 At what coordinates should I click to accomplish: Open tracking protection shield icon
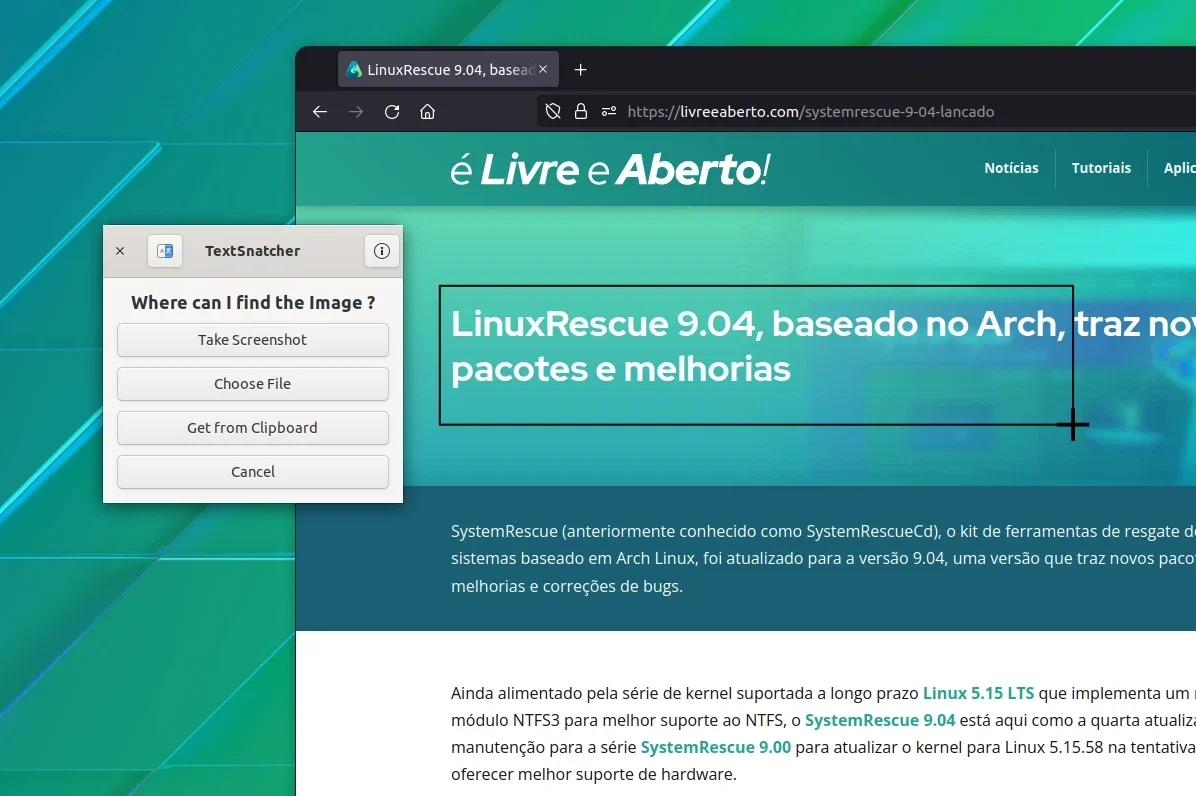pos(553,111)
